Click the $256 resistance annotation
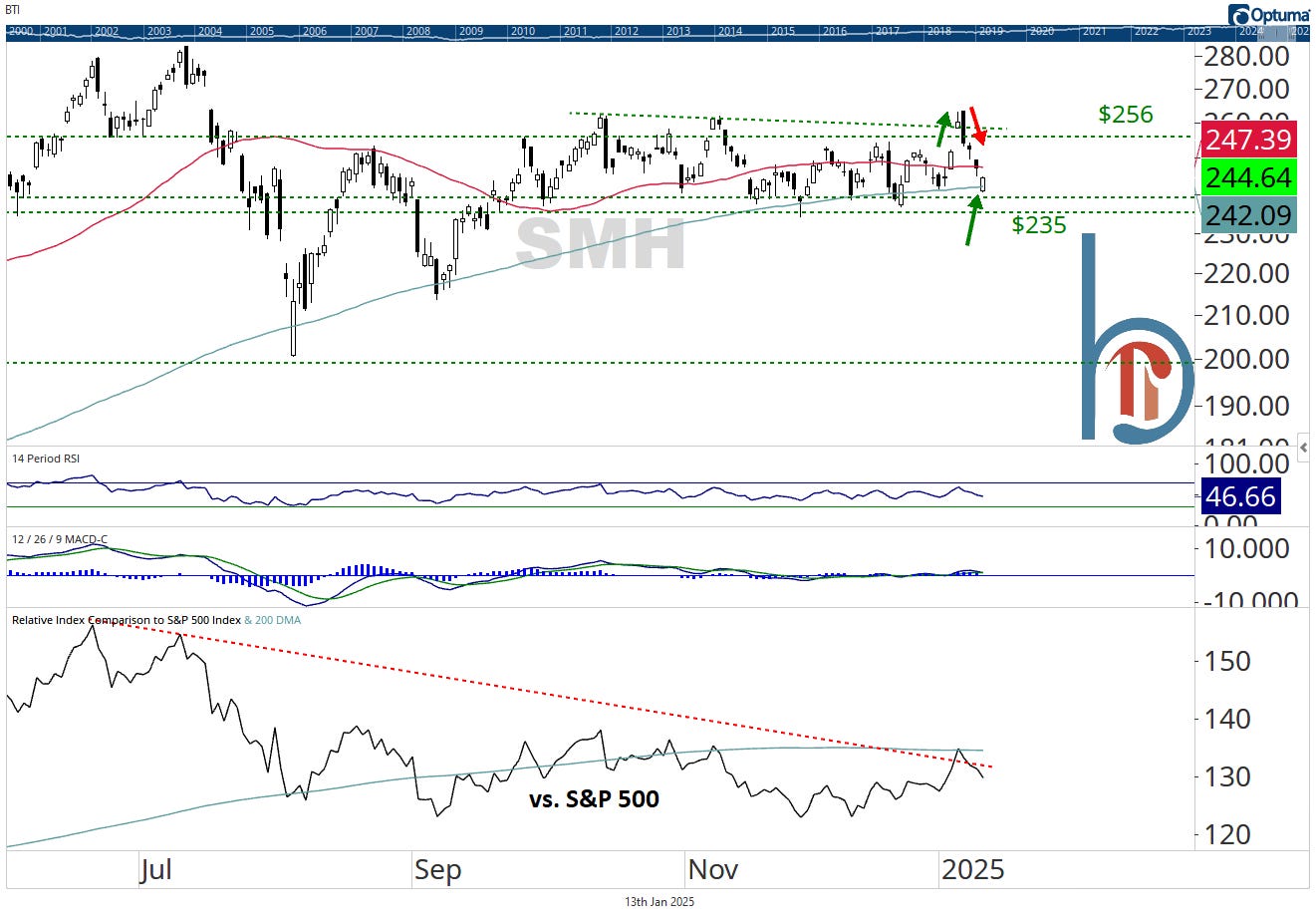Viewport: 1316px width, 921px height. coord(1126,115)
